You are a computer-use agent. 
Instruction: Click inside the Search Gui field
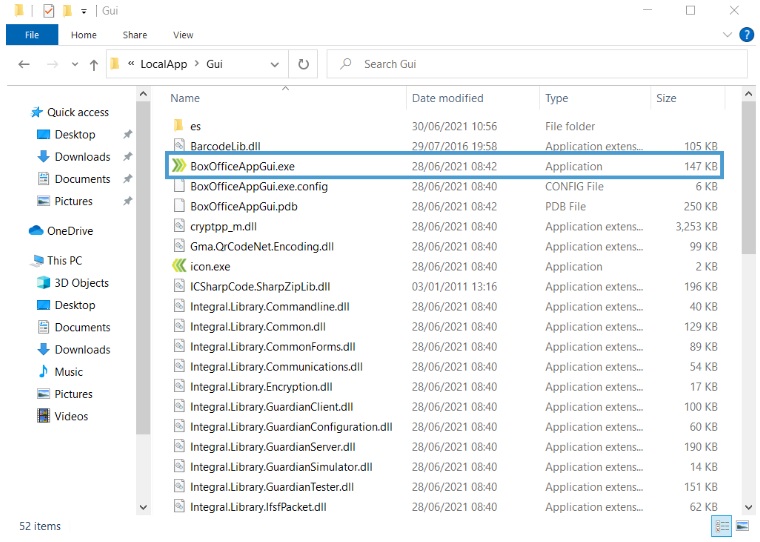[537, 64]
